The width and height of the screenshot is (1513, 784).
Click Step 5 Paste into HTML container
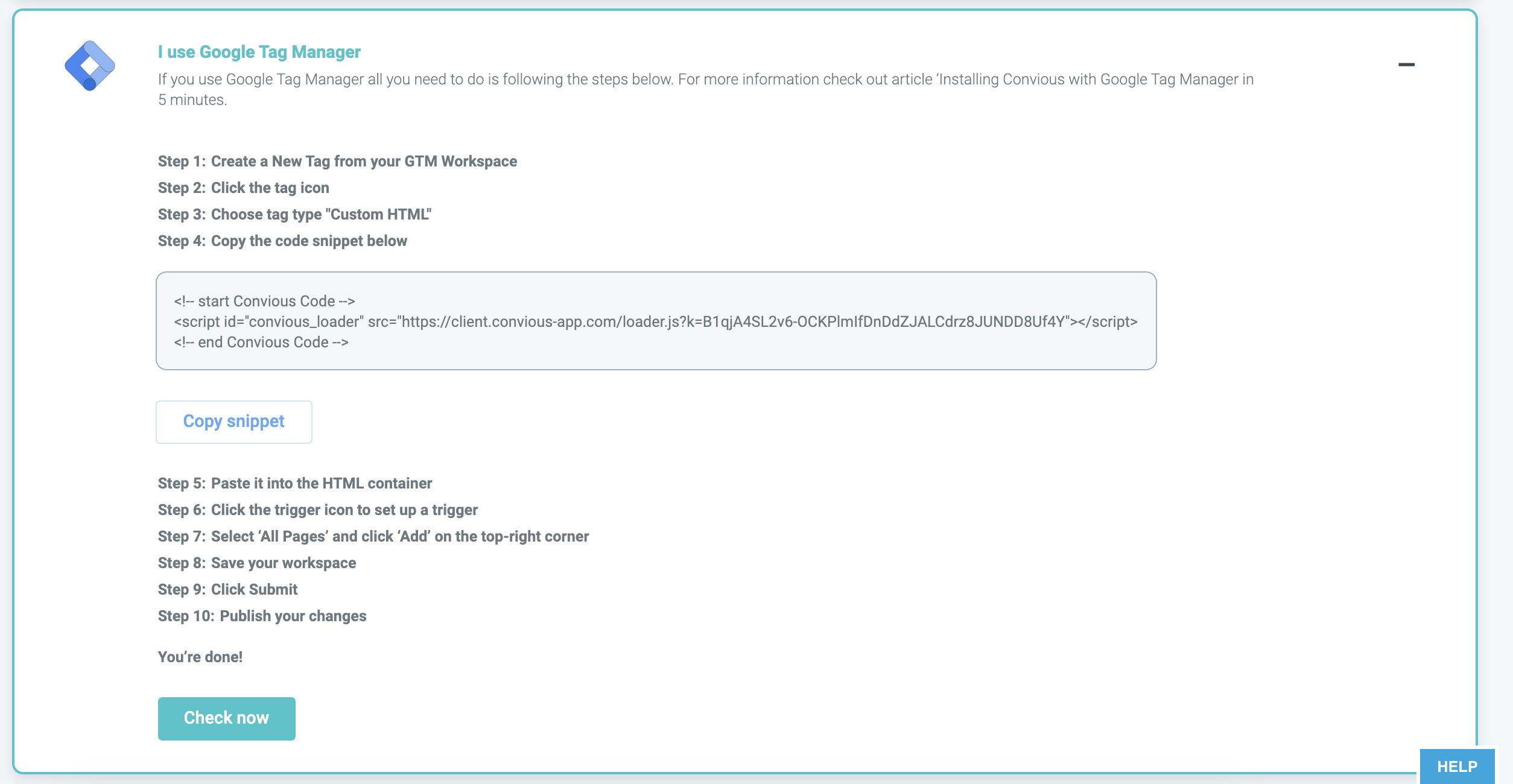[x=295, y=483]
